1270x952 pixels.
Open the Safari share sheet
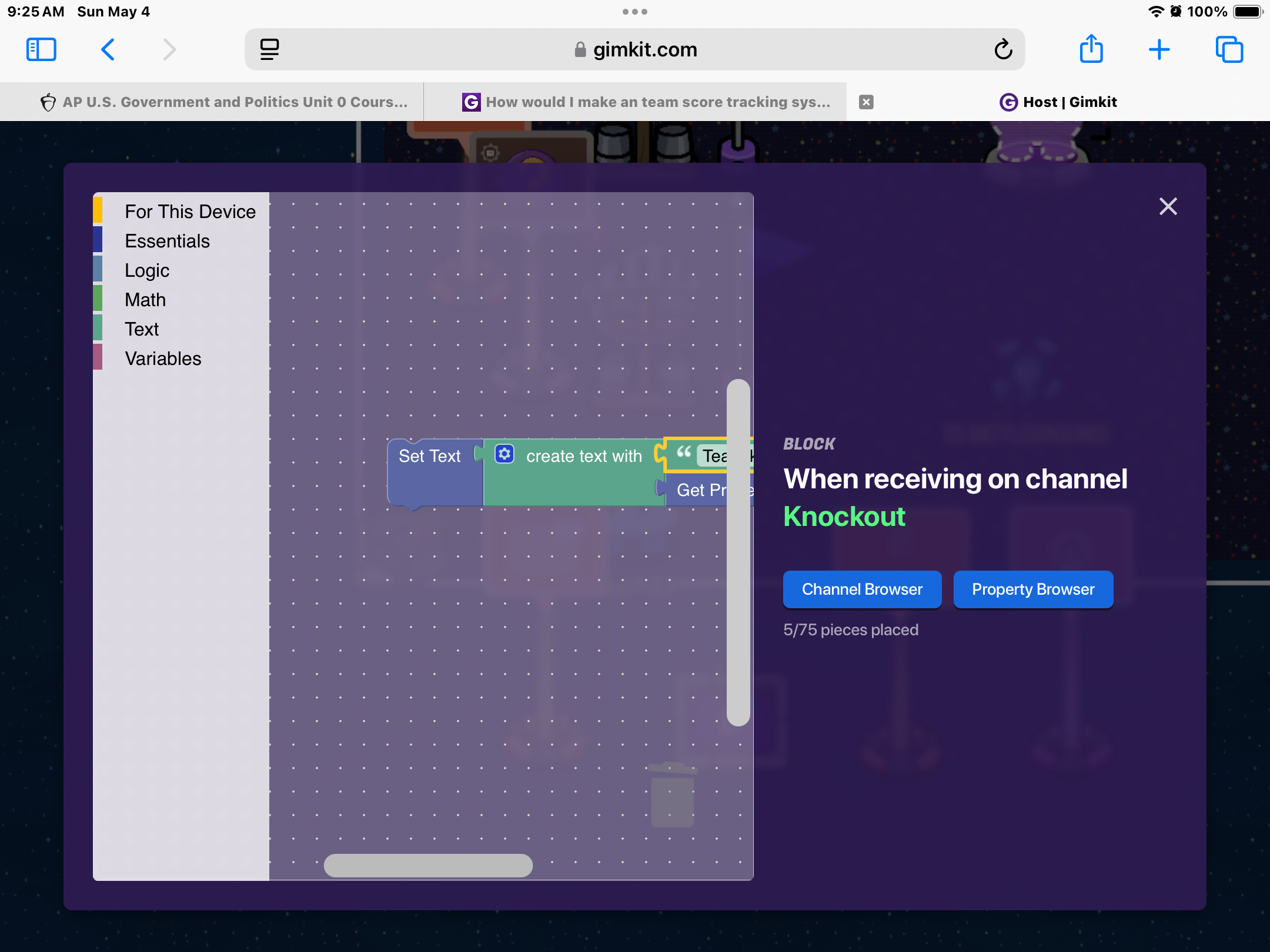[1091, 49]
